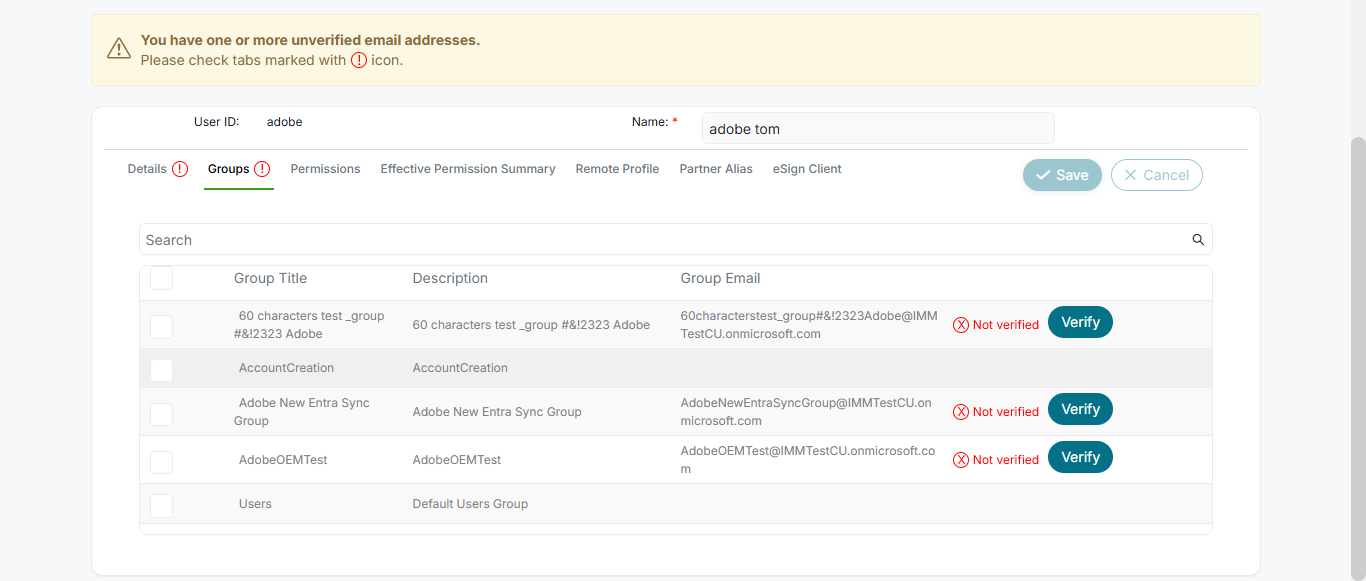This screenshot has height=581, width=1366.
Task: Toggle checkbox for AdobeOEMTest group
Action: [x=161, y=462]
